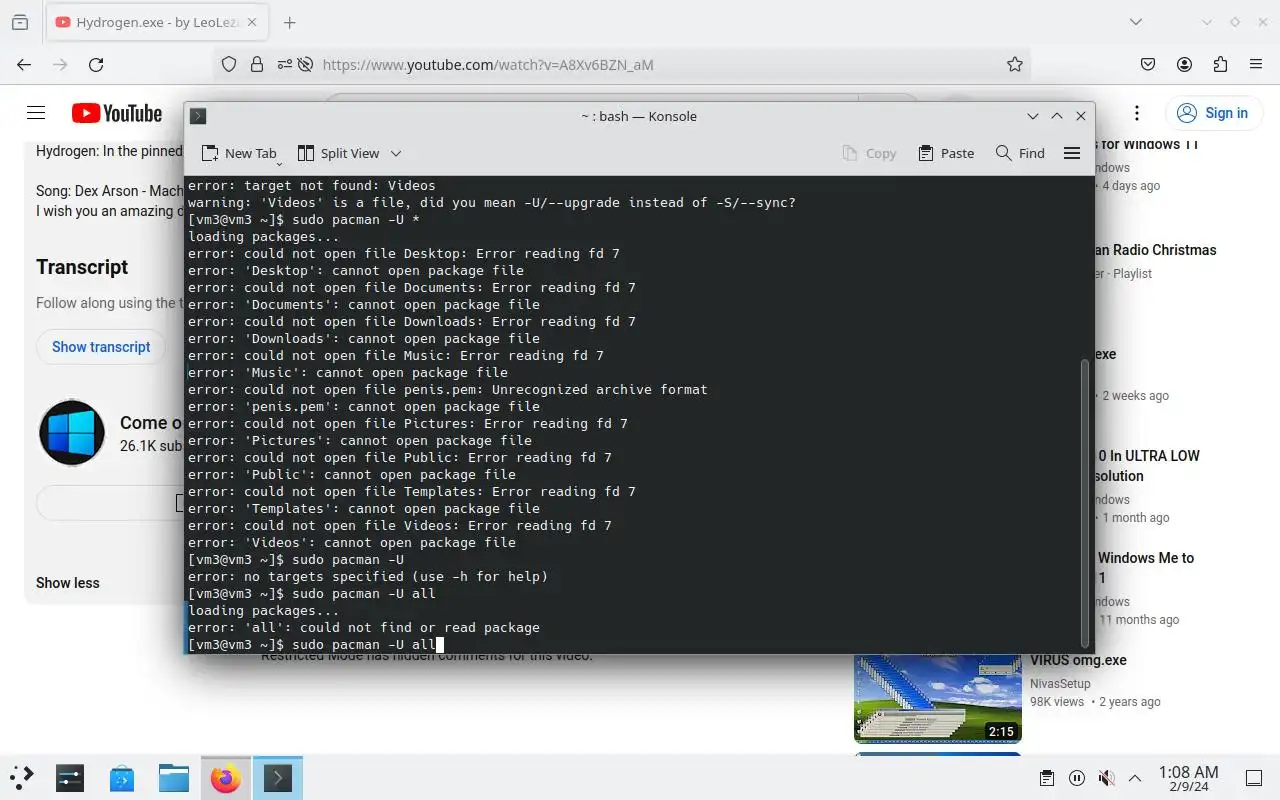Open the KDE application launcher
1280x800 pixels.
(22, 778)
